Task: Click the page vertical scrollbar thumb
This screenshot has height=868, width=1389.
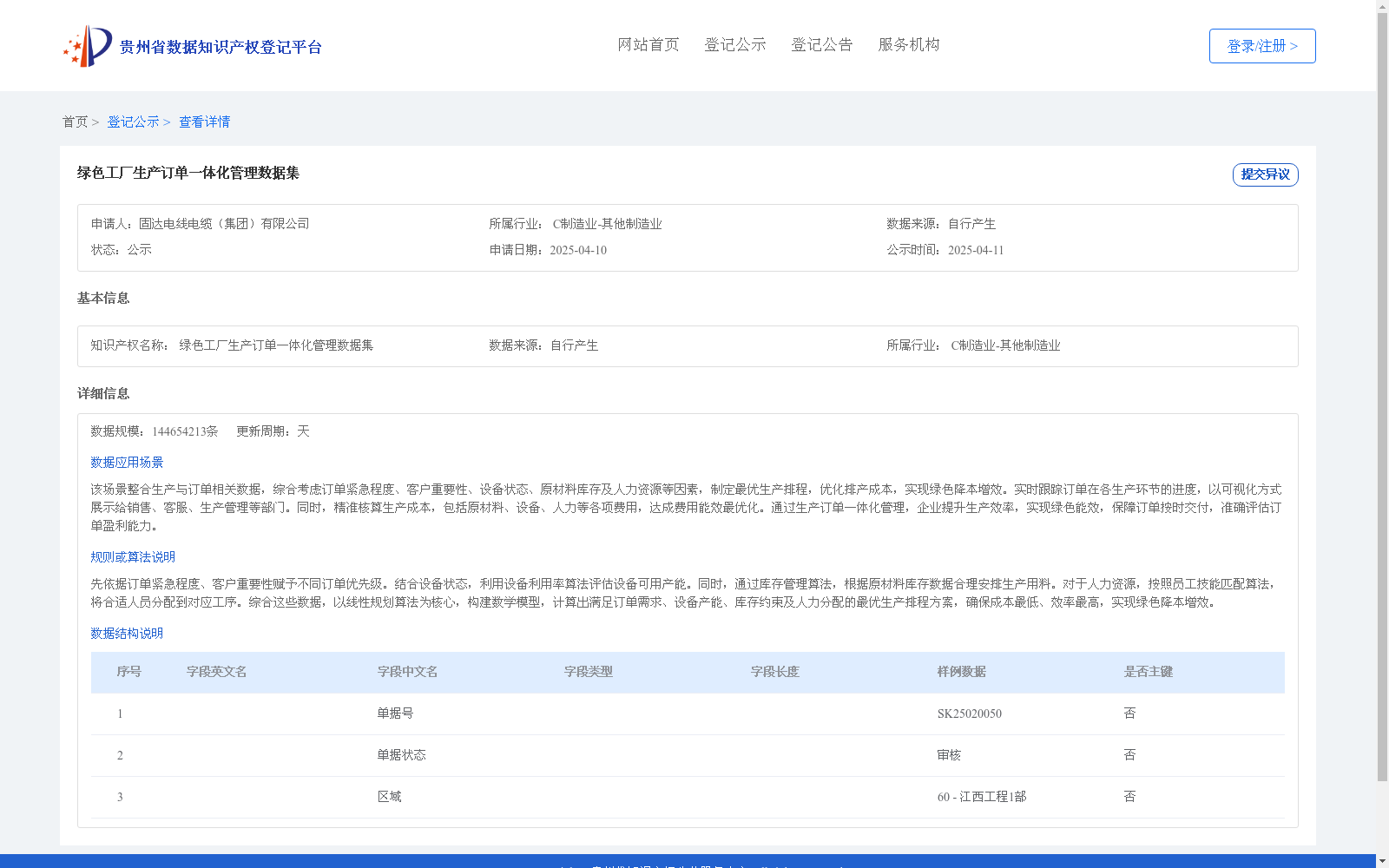Action: (1383, 398)
